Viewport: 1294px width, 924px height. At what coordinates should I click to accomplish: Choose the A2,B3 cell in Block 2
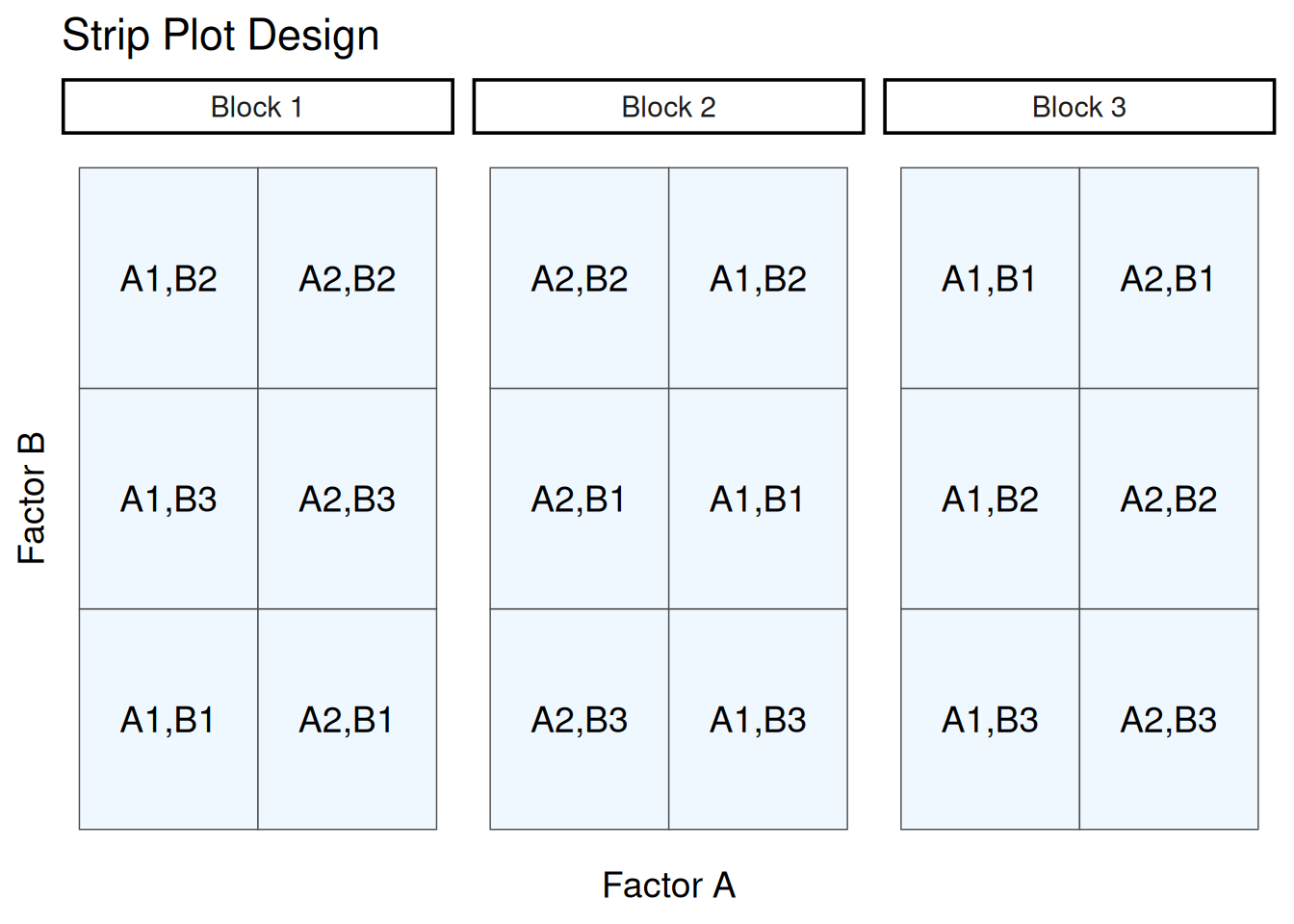click(580, 719)
